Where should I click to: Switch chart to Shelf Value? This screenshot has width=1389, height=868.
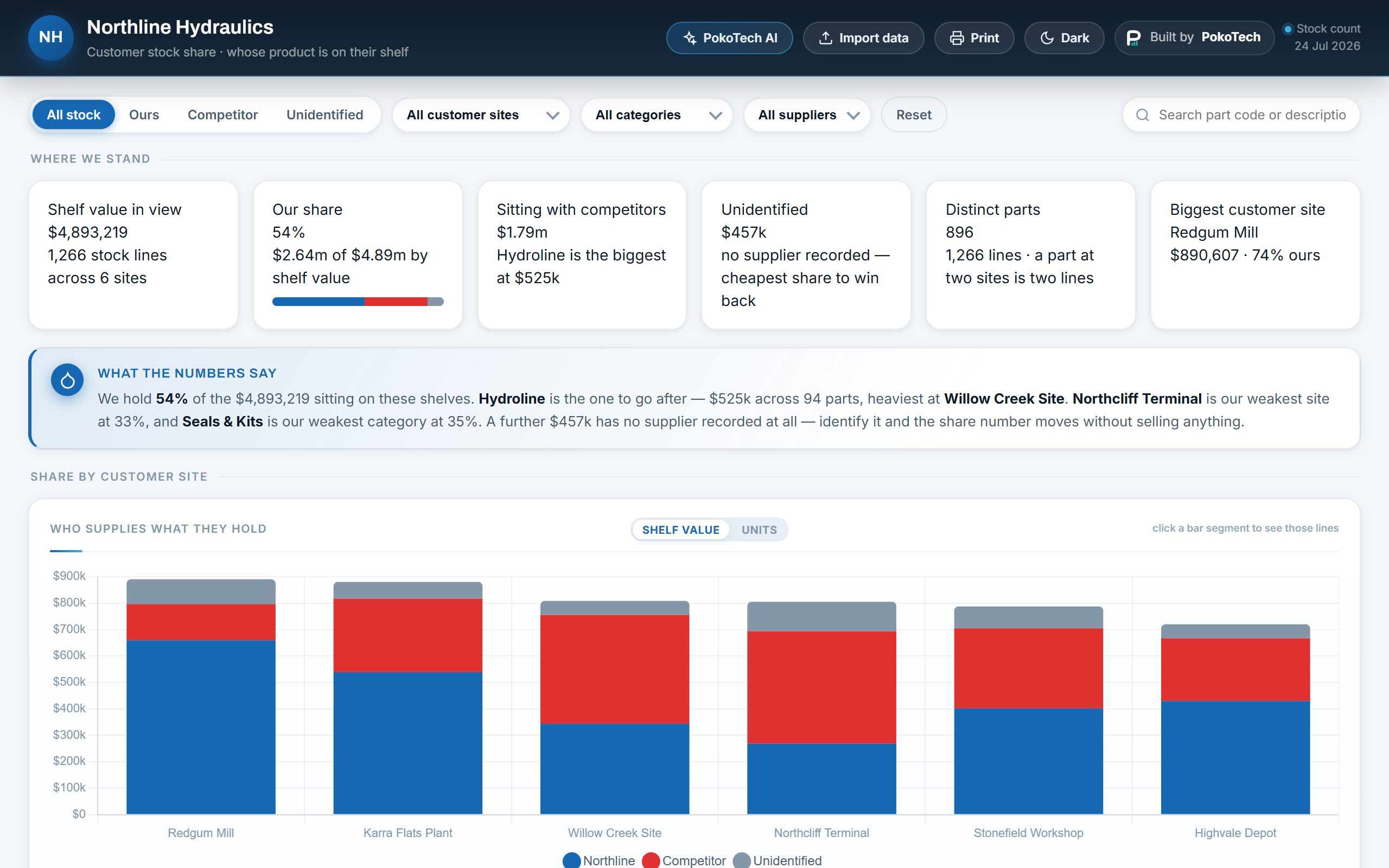click(681, 529)
